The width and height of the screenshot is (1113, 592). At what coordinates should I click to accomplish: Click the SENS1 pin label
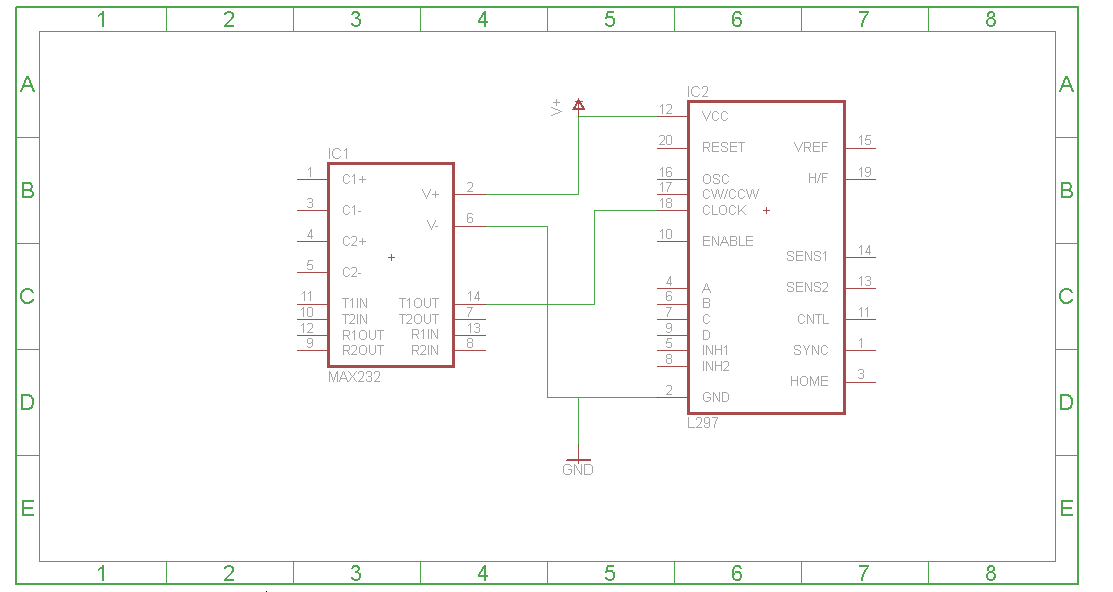[806, 256]
